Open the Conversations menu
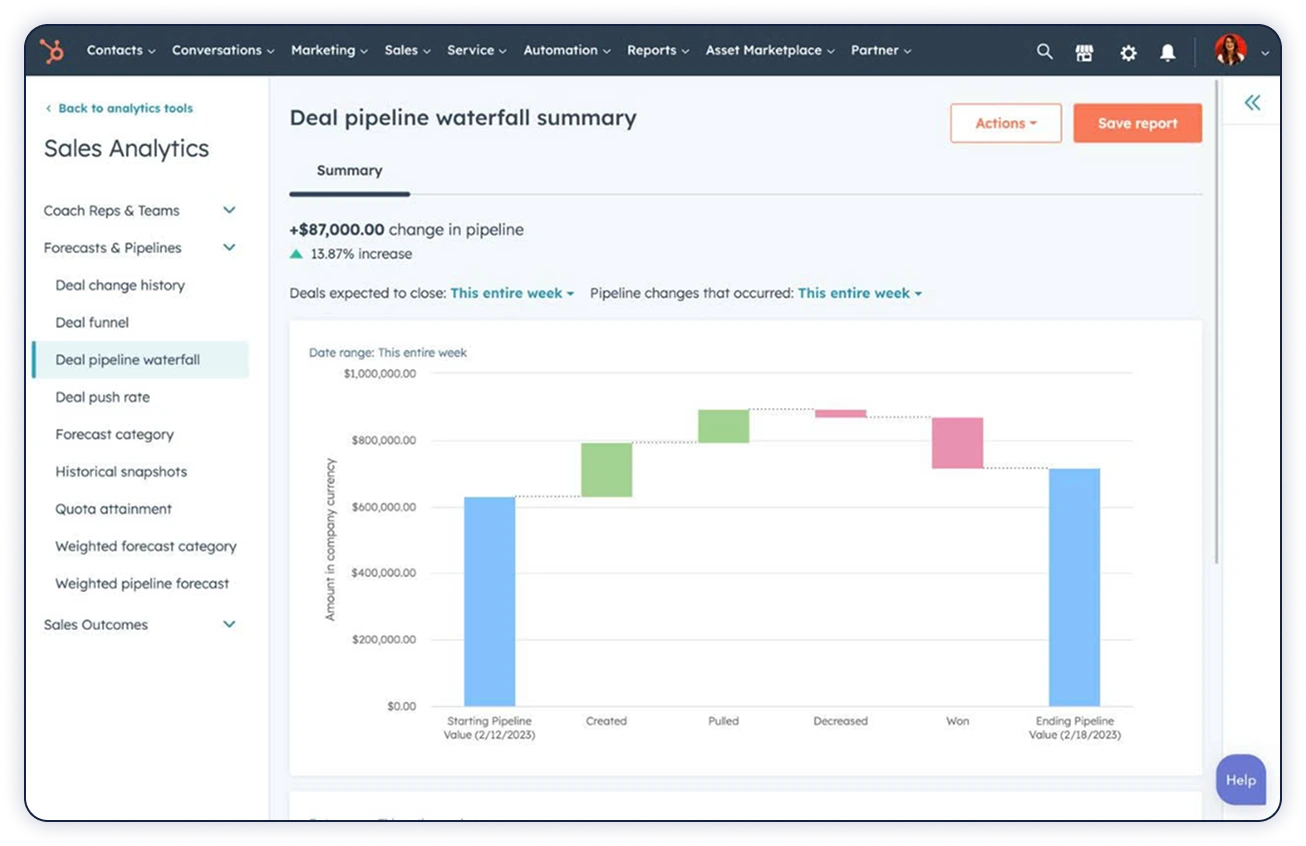Screen dimensions: 1306x846 pos(223,50)
